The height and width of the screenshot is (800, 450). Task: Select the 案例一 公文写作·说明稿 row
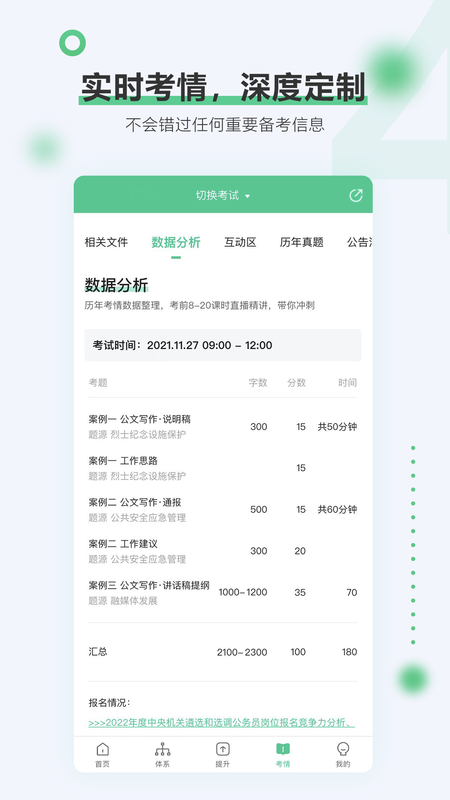(x=223, y=427)
